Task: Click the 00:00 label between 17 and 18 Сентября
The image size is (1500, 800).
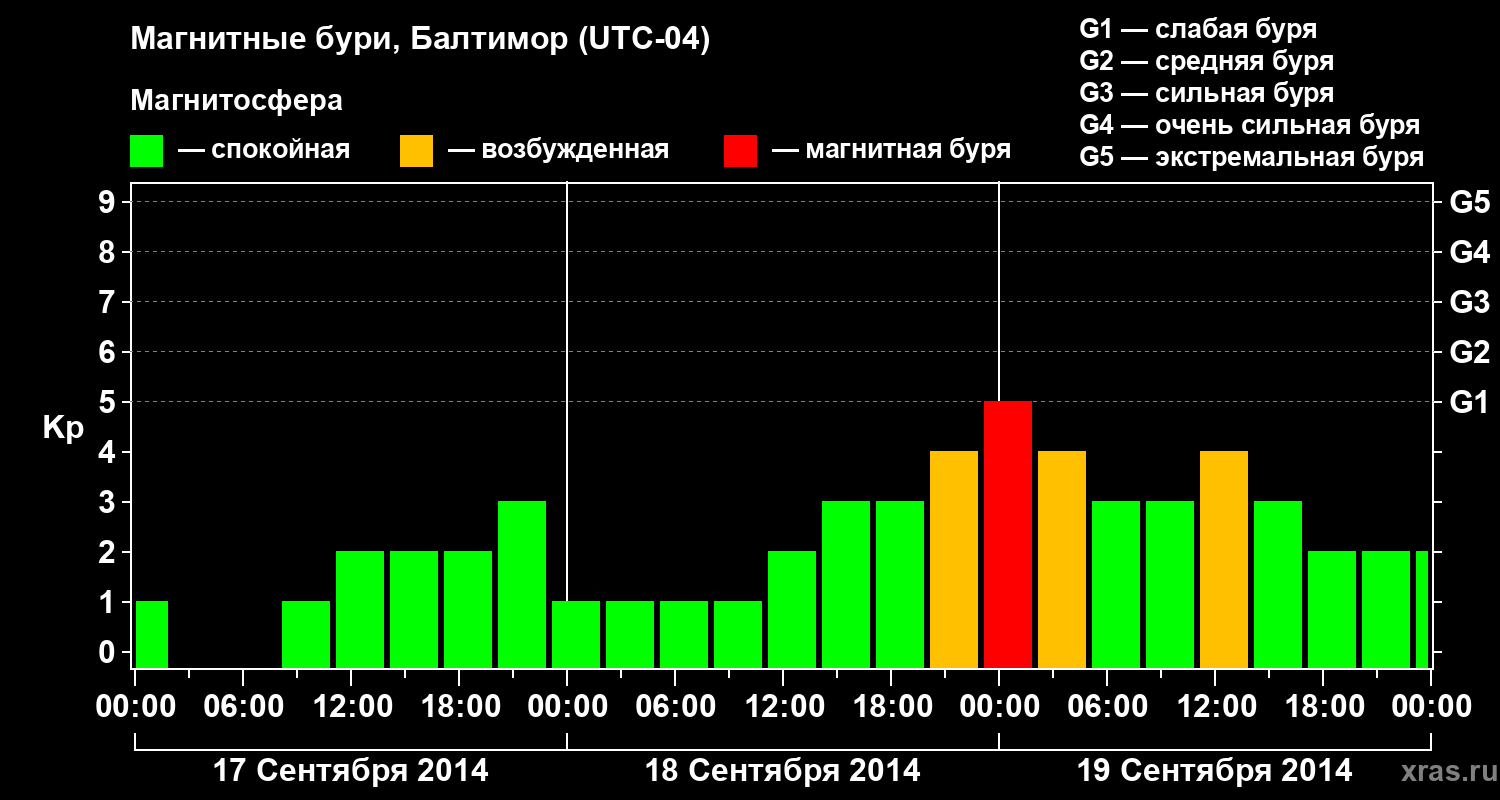Action: coord(567,707)
